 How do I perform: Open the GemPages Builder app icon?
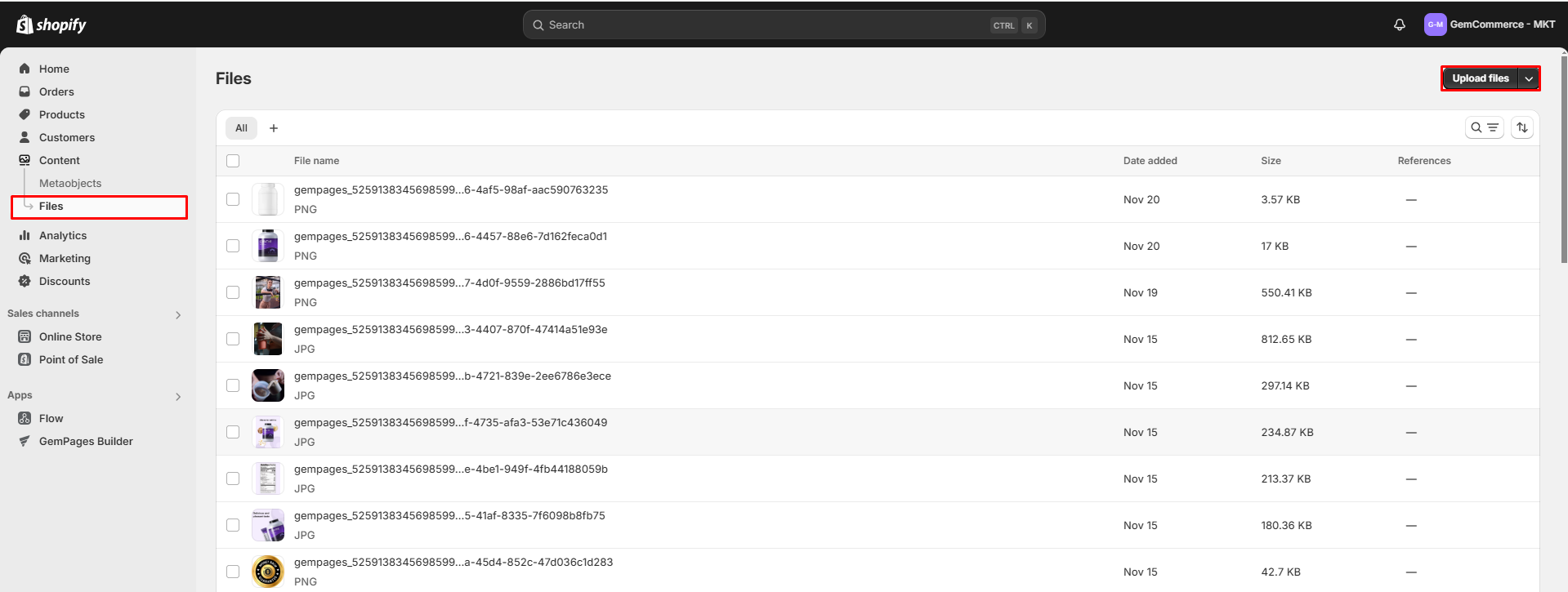tap(25, 441)
